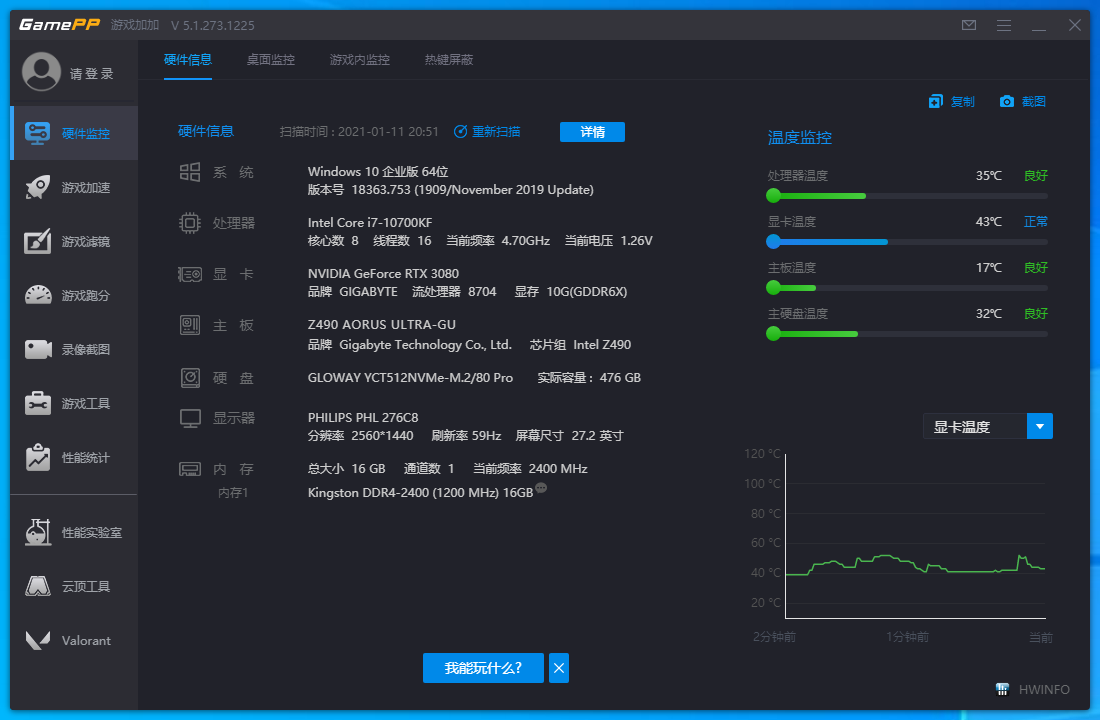Click 请登录 to log in

92,74
